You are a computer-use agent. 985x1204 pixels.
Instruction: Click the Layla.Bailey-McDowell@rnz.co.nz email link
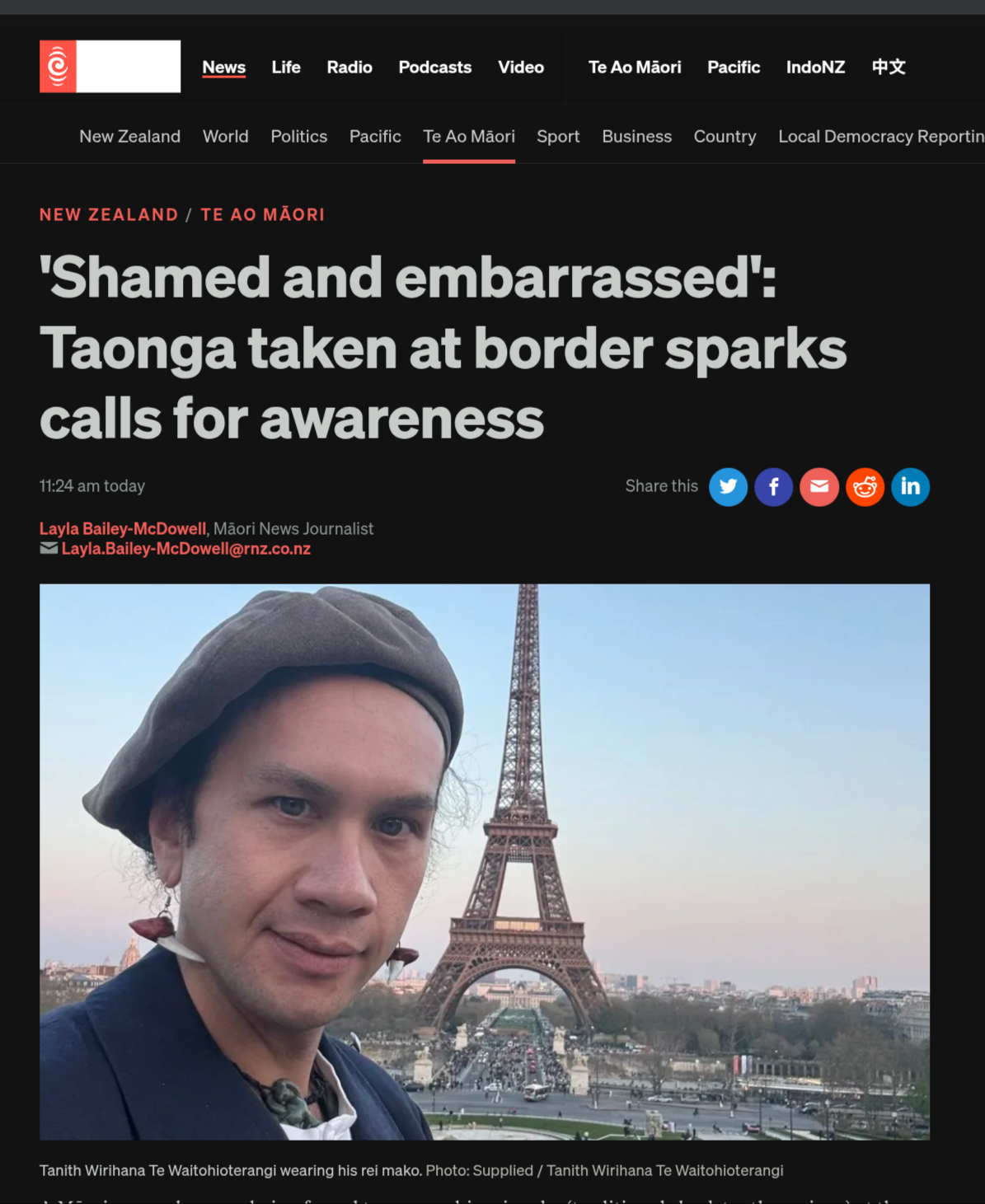pyautogui.click(x=186, y=549)
